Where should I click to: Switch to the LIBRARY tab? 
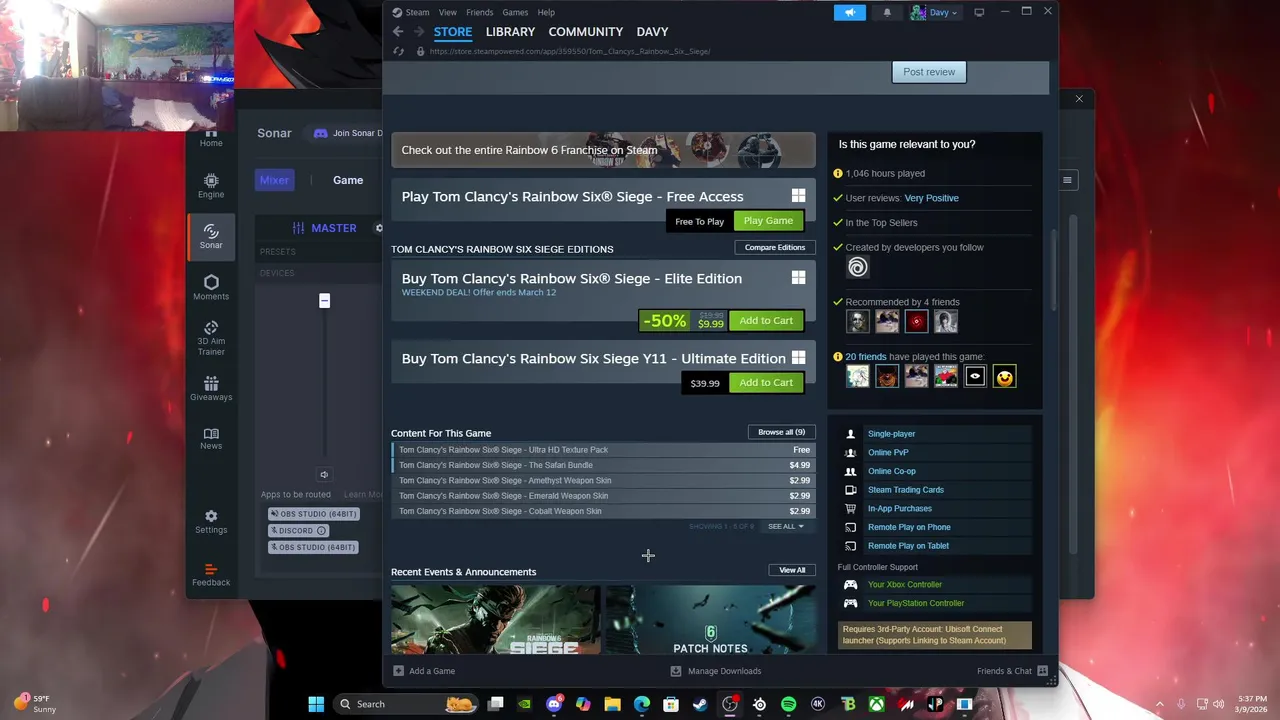[510, 32]
